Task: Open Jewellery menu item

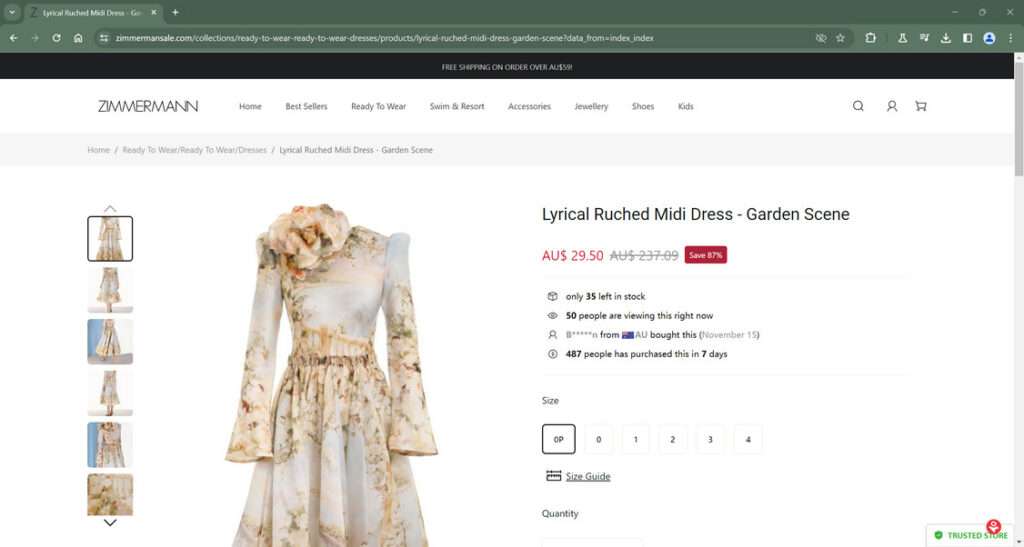Action: tap(591, 106)
